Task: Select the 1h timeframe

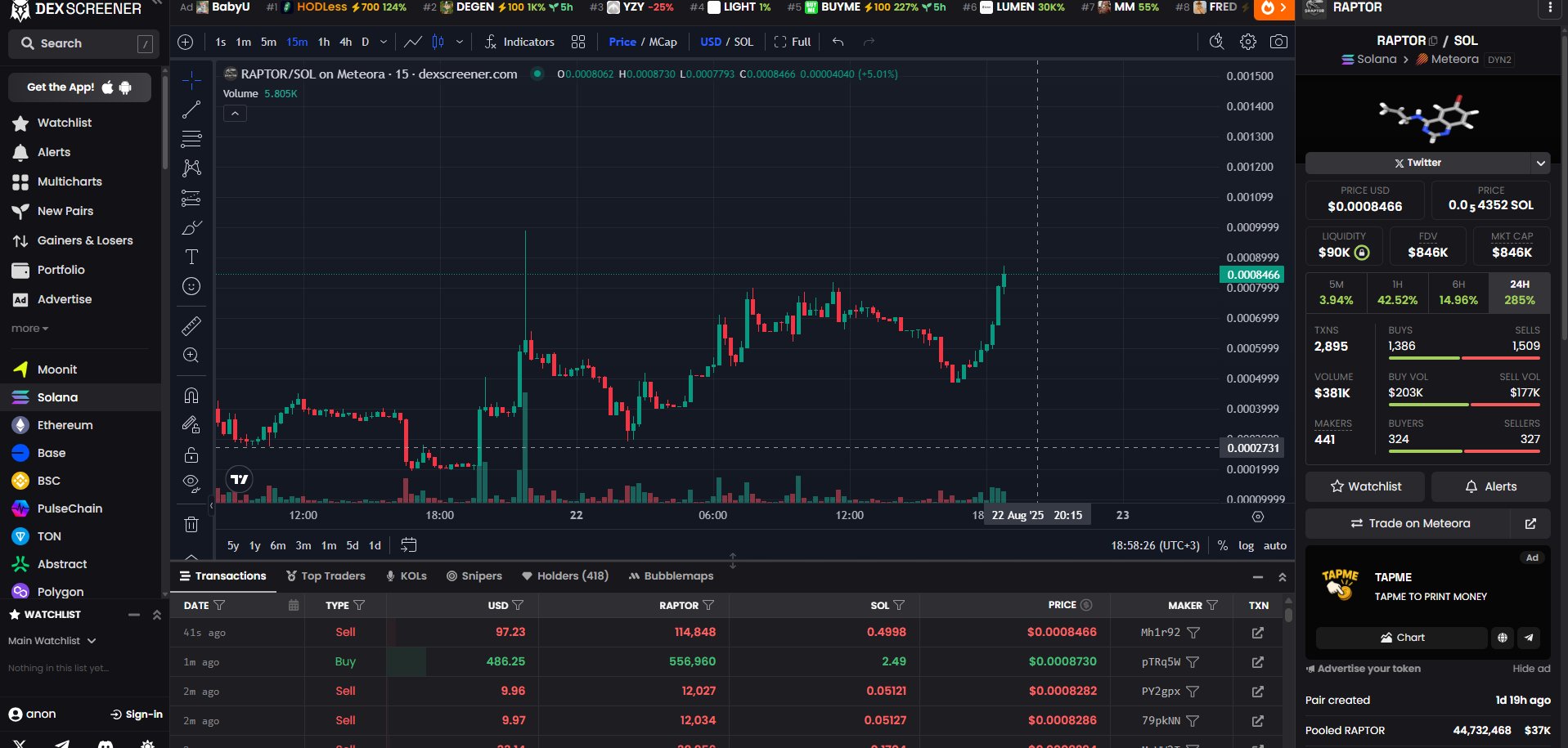Action: pyautogui.click(x=324, y=42)
